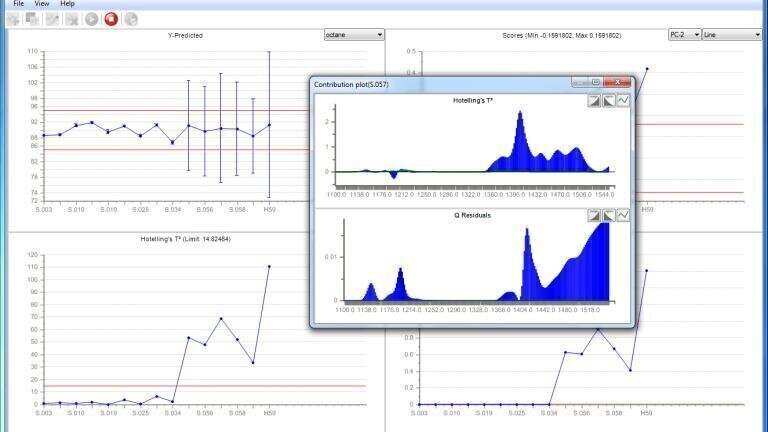Click the red stop button in toolbar
This screenshot has width=768, height=432.
(111, 19)
